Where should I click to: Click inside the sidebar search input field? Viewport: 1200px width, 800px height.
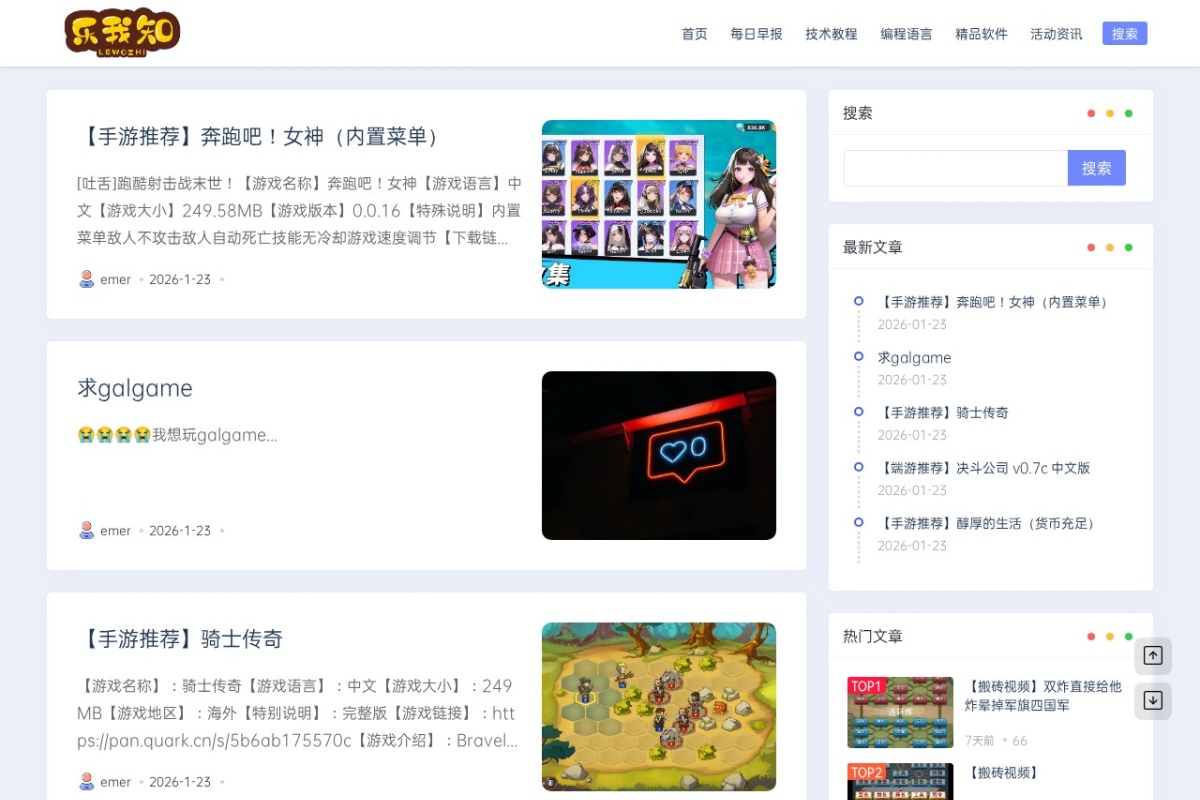point(950,168)
